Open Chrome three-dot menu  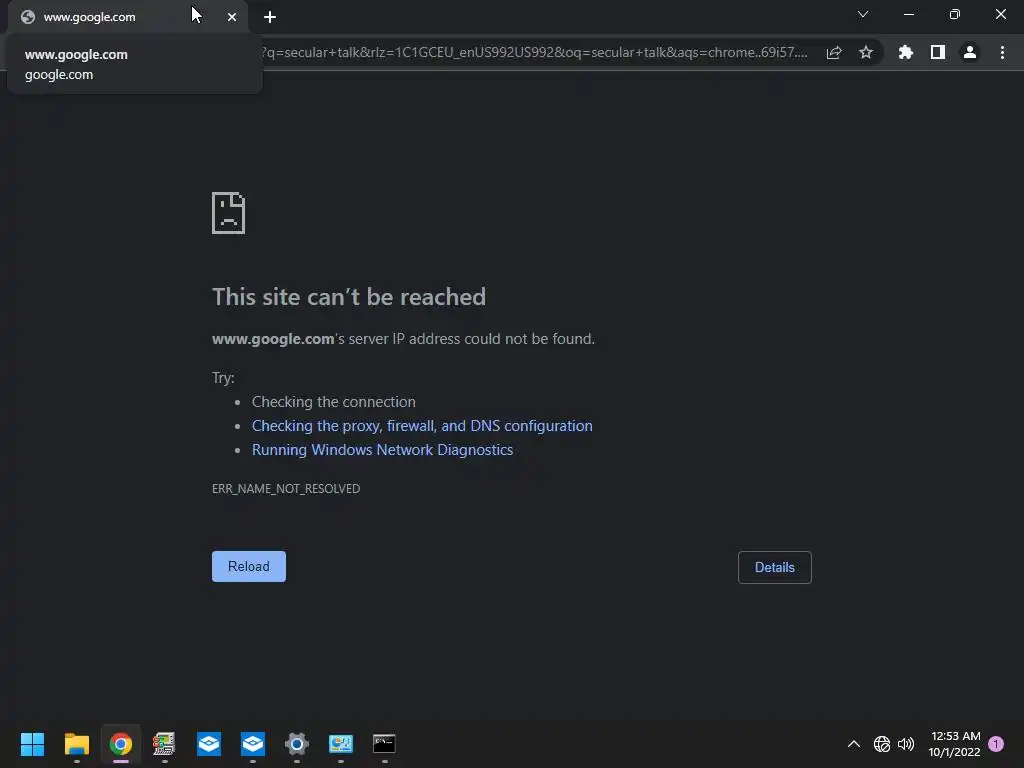[1002, 52]
